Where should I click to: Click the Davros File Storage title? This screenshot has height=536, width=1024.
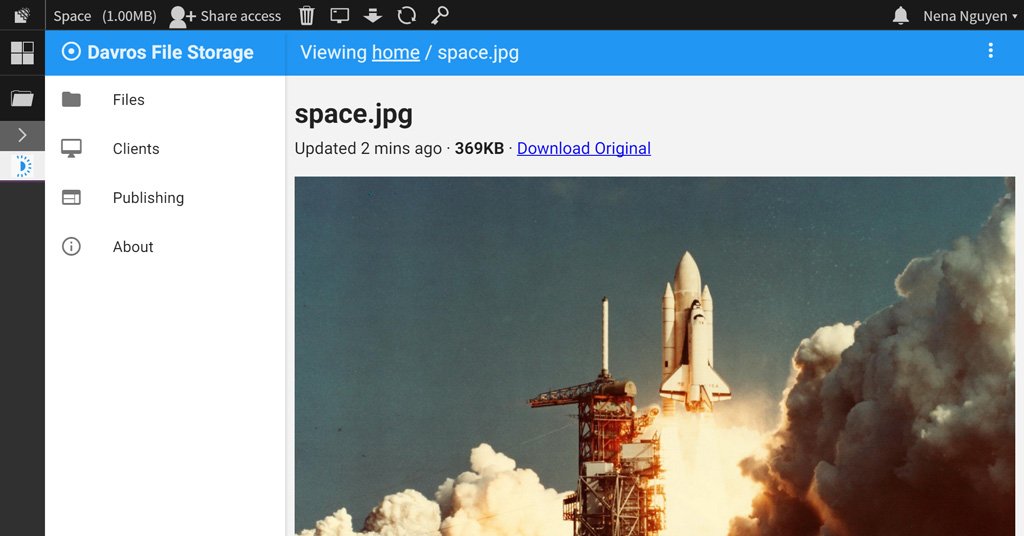click(x=170, y=52)
